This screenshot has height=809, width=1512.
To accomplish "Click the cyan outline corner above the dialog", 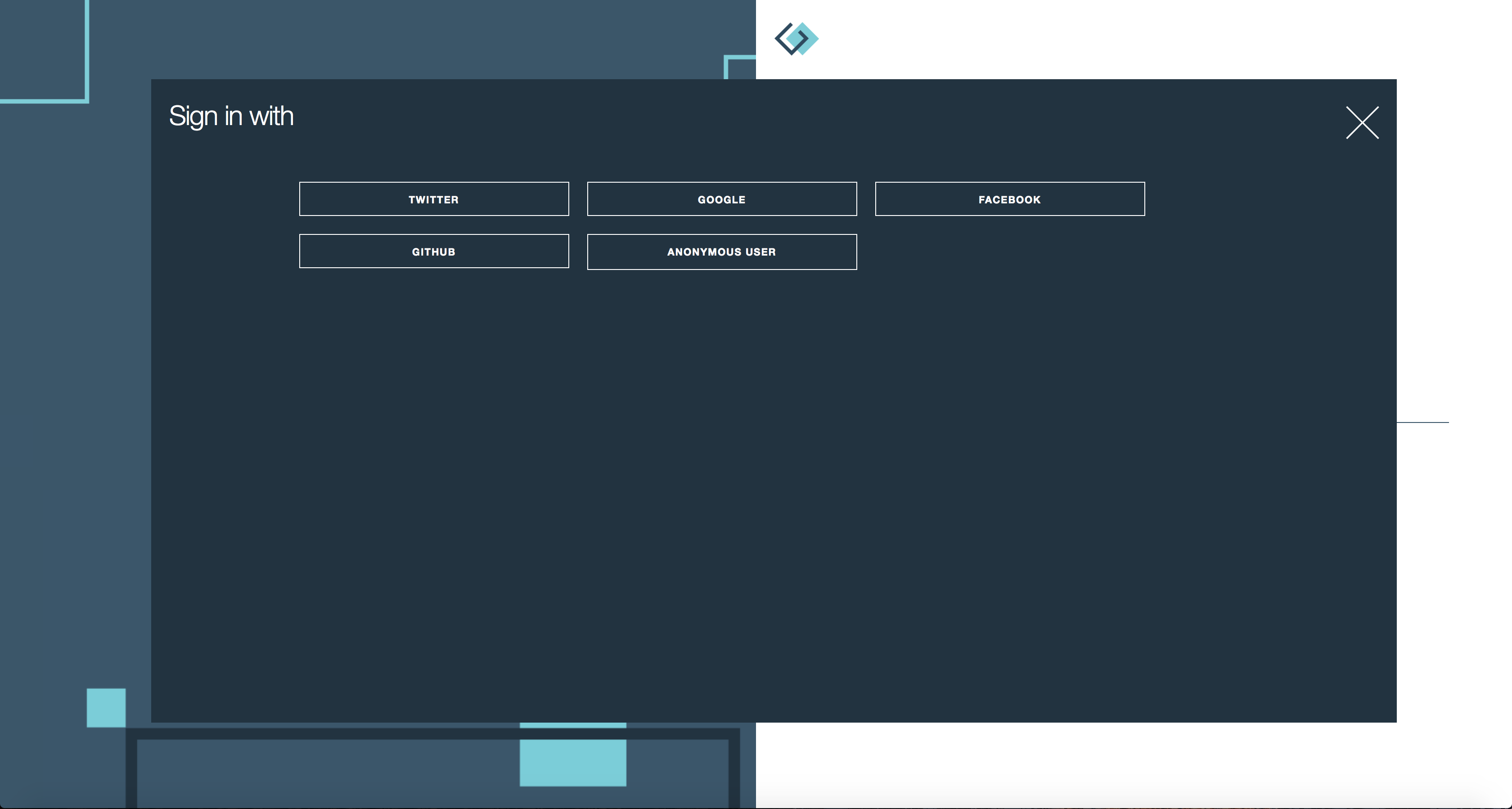I will 739,58.
